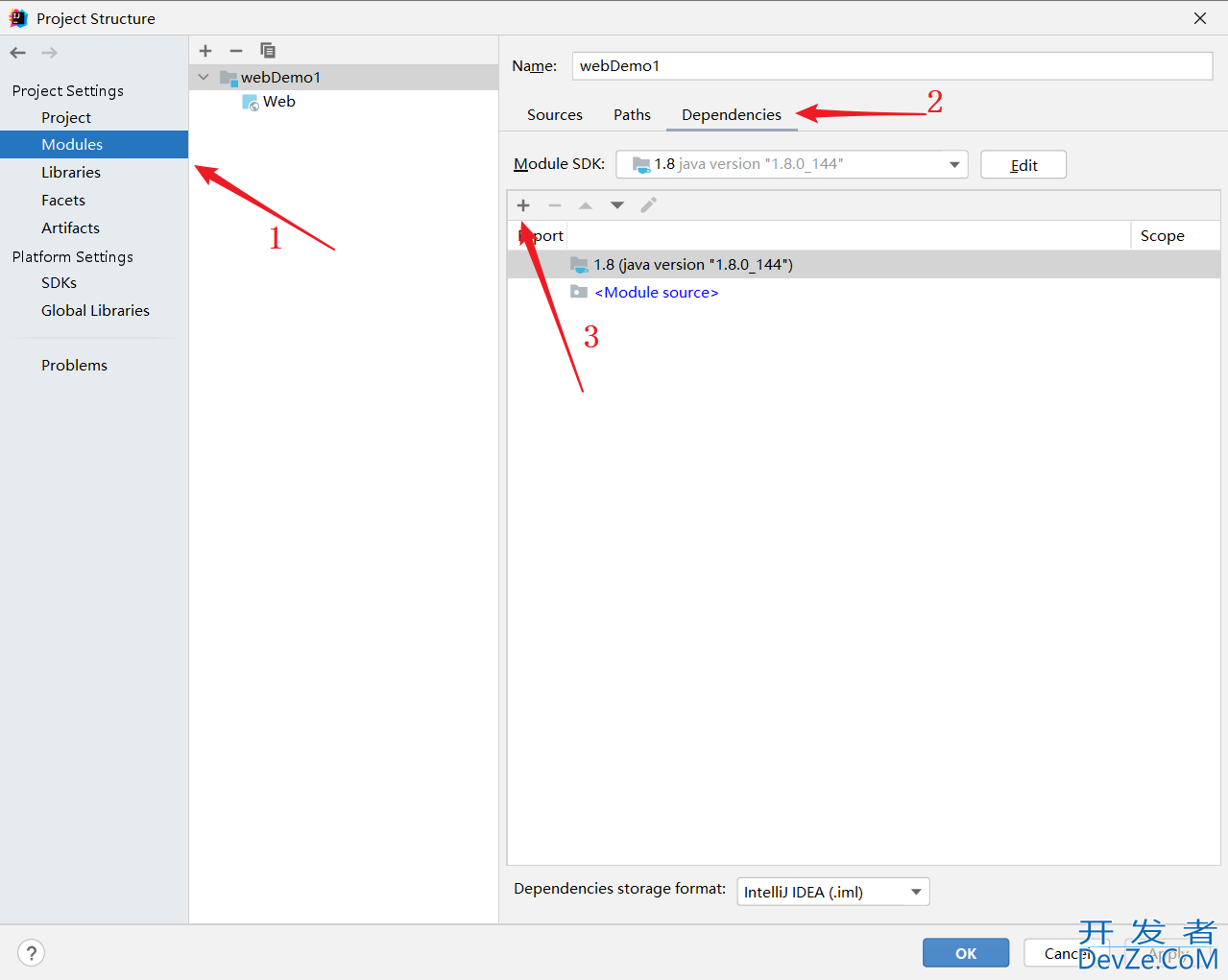The height and width of the screenshot is (980, 1228).
Task: Click the Module source folder icon
Action: (x=579, y=292)
